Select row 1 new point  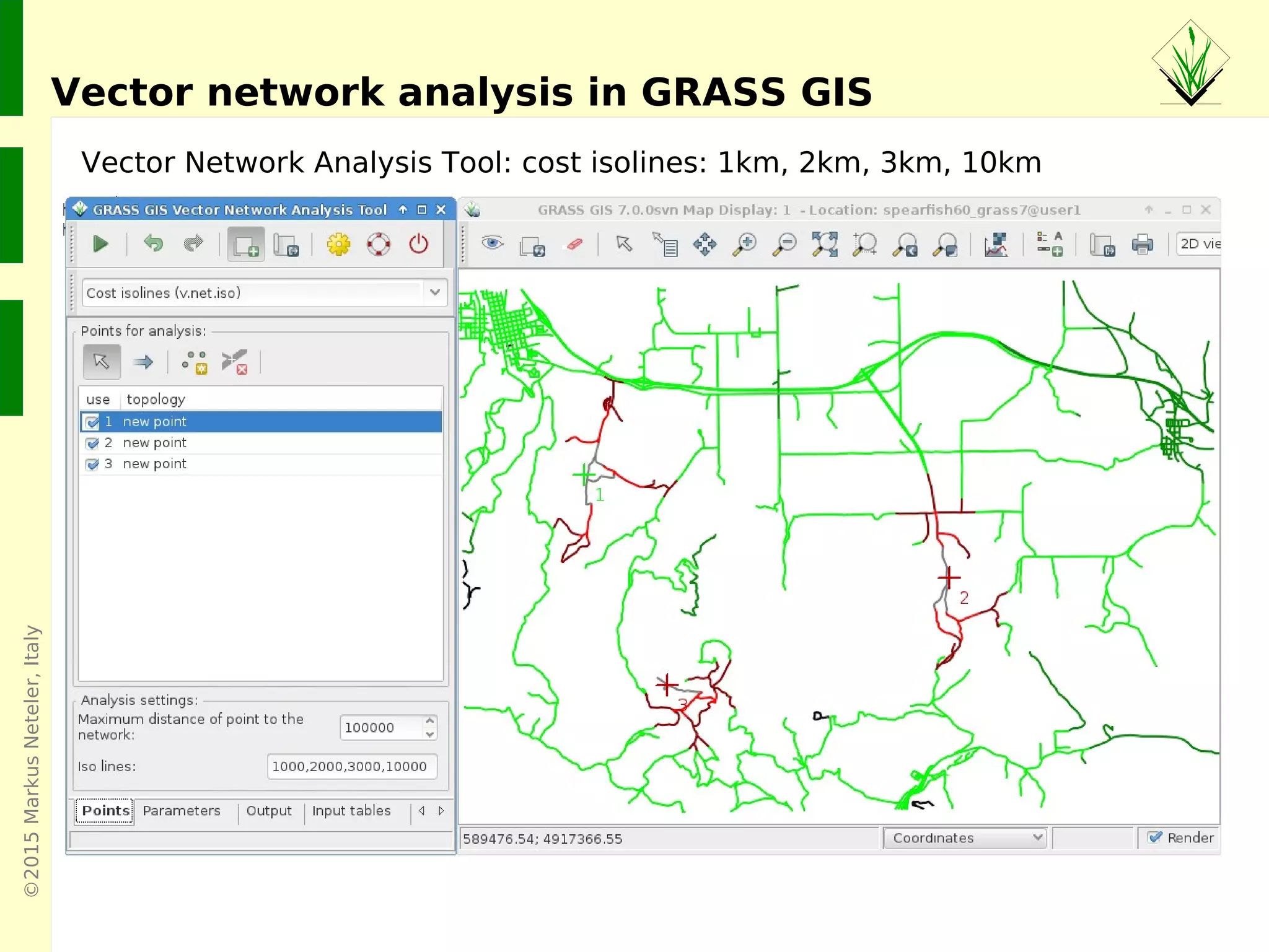tap(261, 422)
